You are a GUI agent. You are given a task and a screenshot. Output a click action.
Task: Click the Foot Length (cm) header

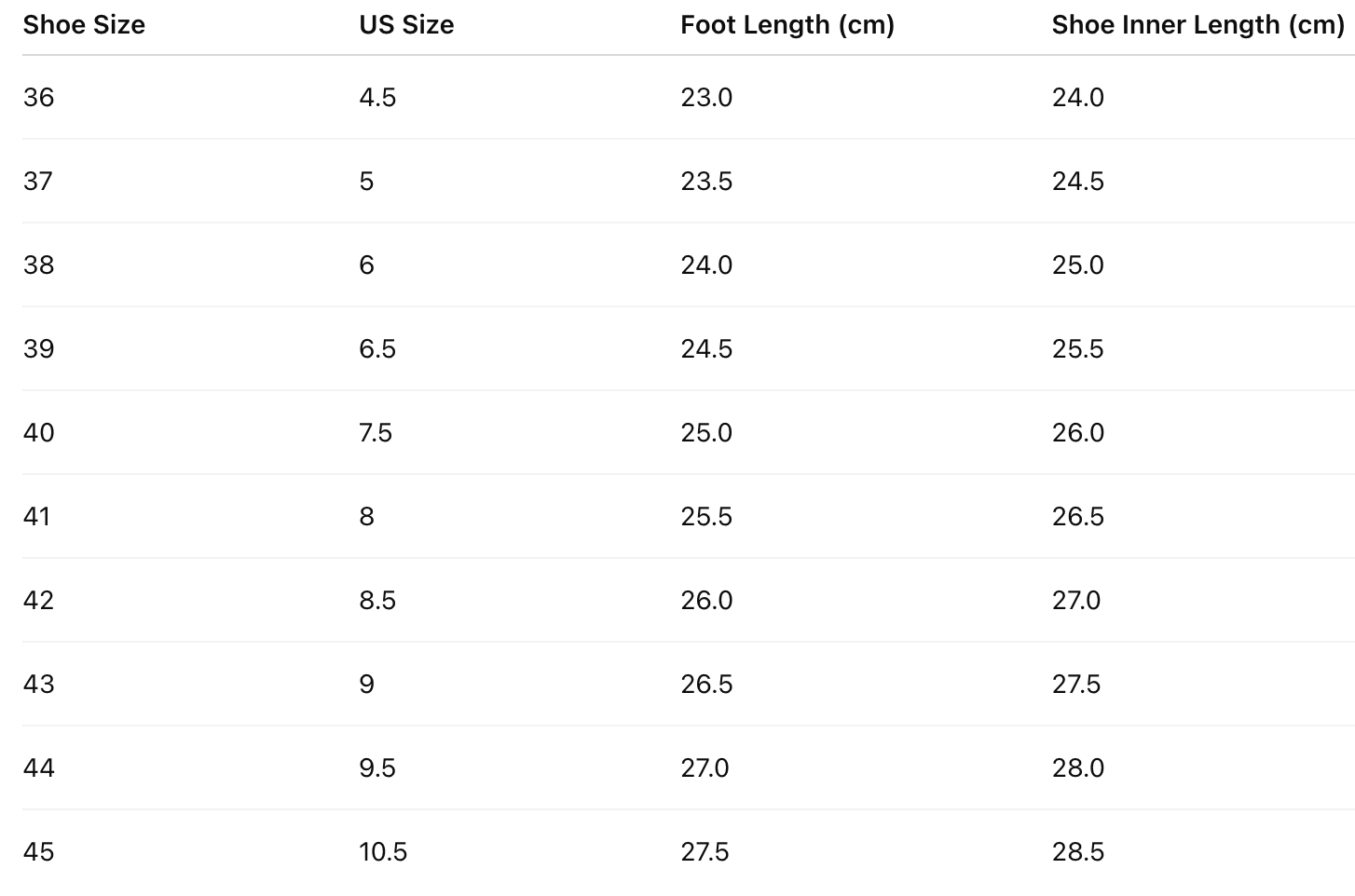coord(787,25)
